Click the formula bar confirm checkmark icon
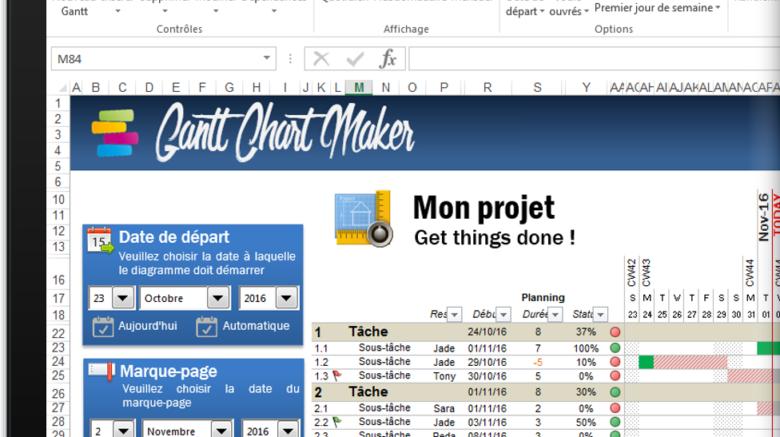The width and height of the screenshot is (780, 437). tap(354, 59)
